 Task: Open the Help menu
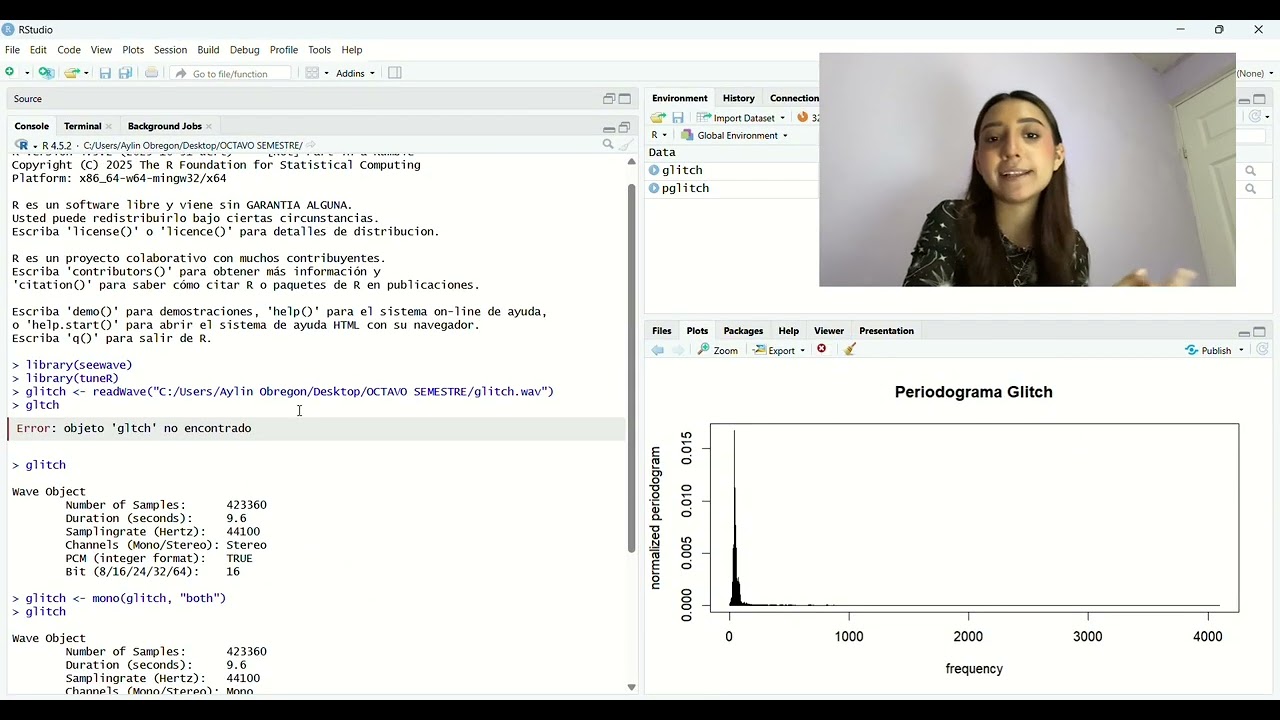[352, 50]
